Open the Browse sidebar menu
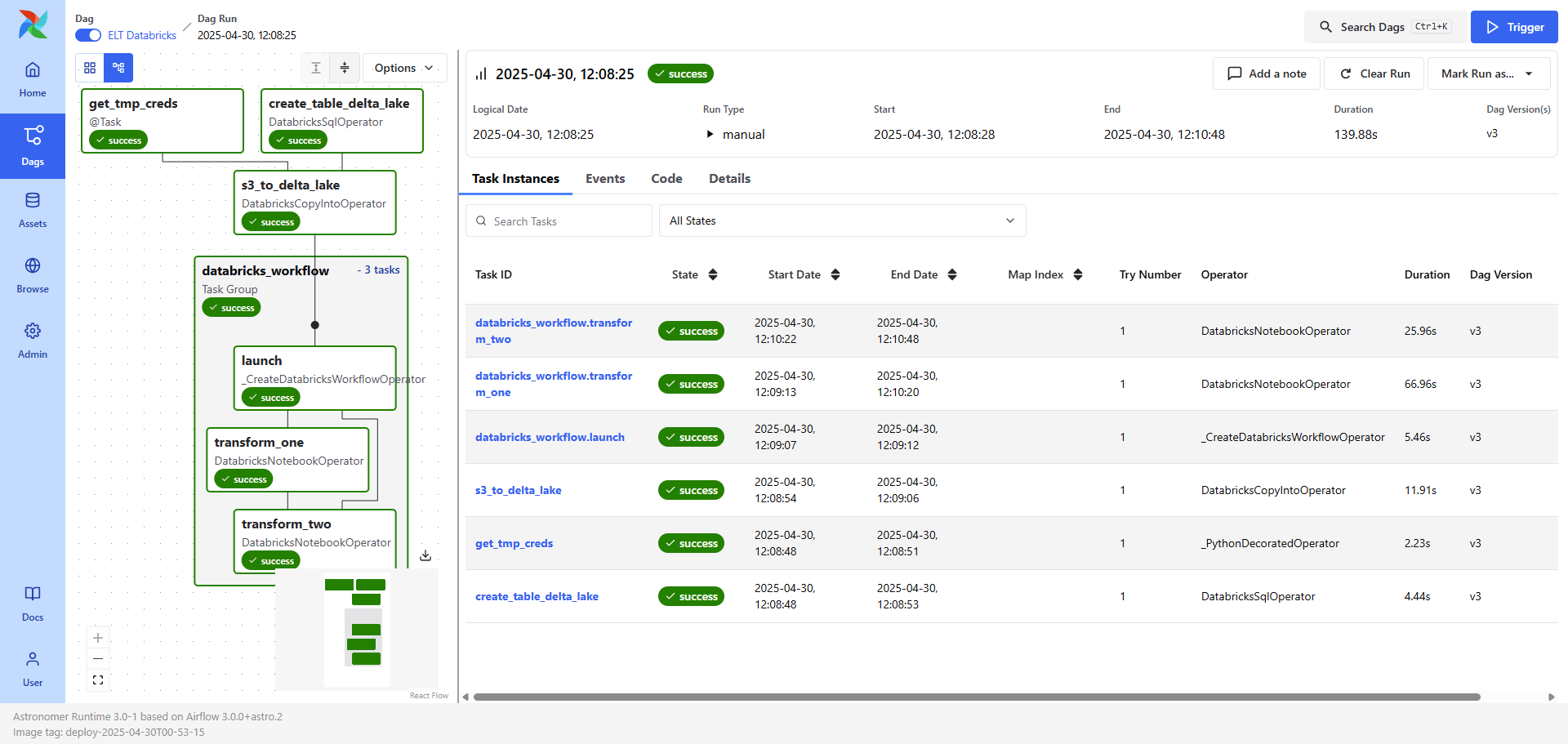 [x=33, y=275]
